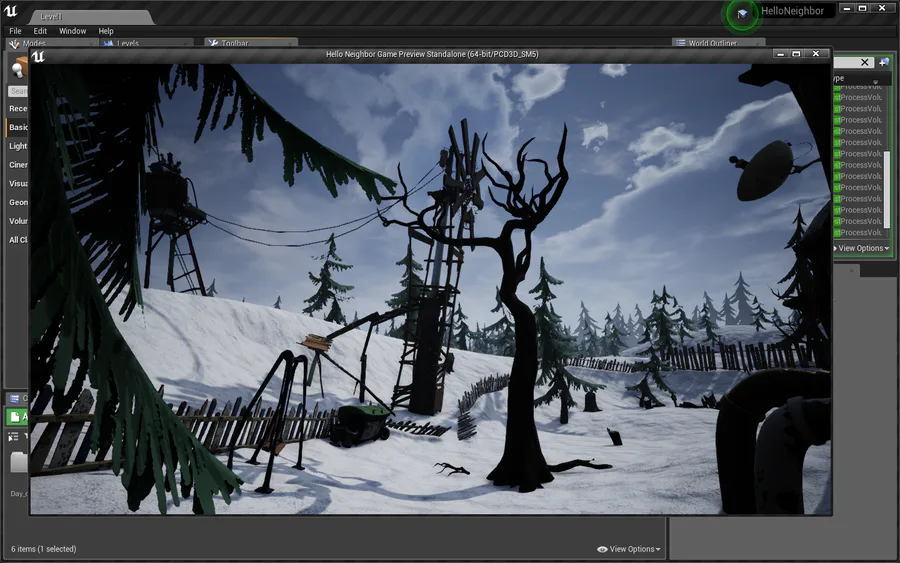Click the Modes panel tools icon
The image size is (900, 563).
14,44
